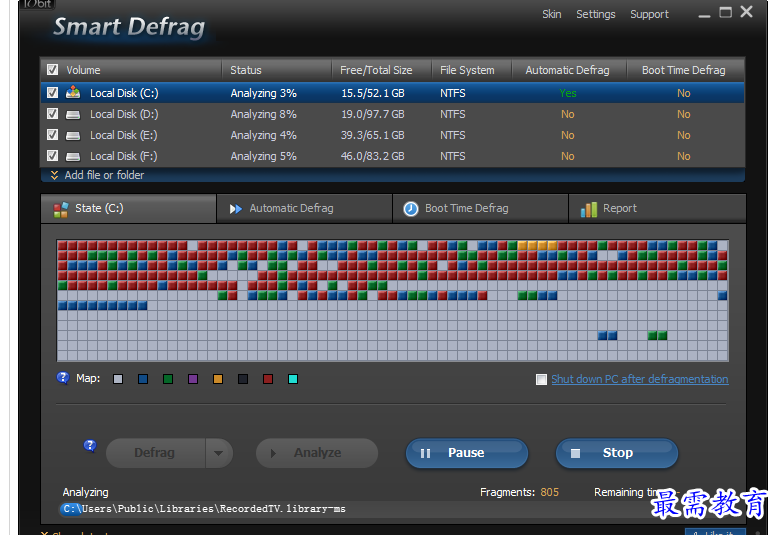Click the Local Disk (D:) drive icon
The width and height of the screenshot is (775, 535).
tap(73, 115)
